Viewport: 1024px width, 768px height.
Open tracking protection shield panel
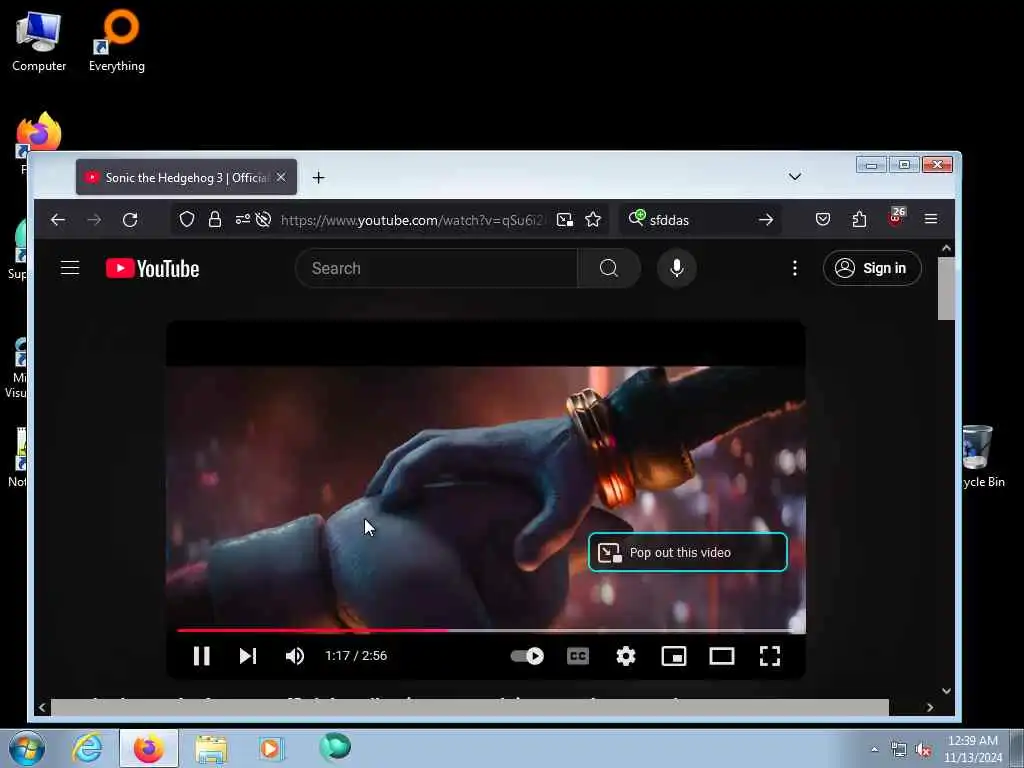tap(187, 219)
